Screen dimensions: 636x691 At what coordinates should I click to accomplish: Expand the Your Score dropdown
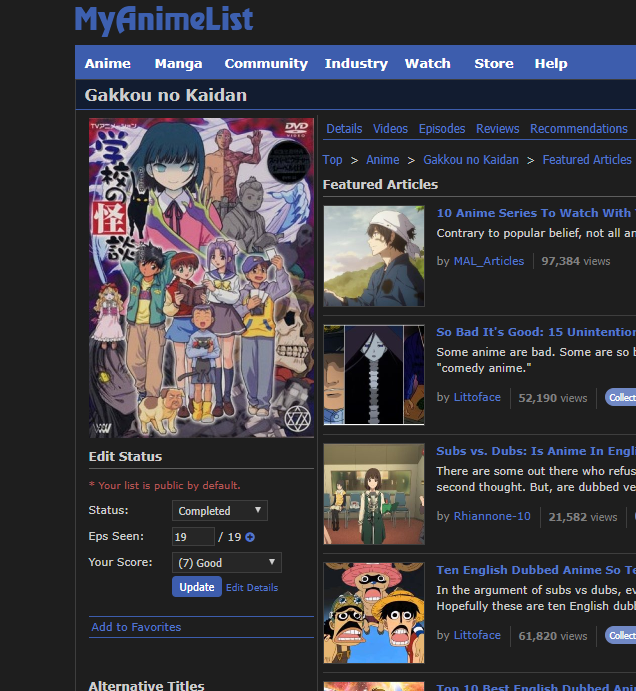point(226,563)
